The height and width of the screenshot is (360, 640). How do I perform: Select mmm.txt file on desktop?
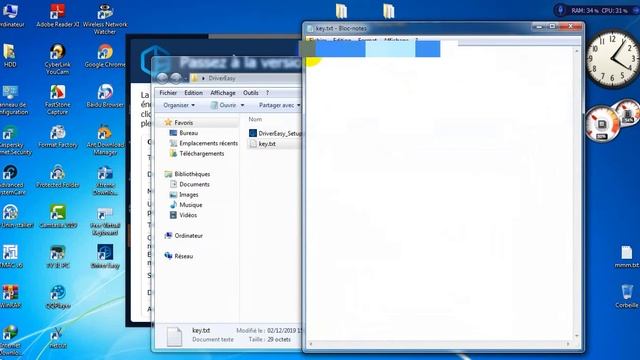point(627,257)
